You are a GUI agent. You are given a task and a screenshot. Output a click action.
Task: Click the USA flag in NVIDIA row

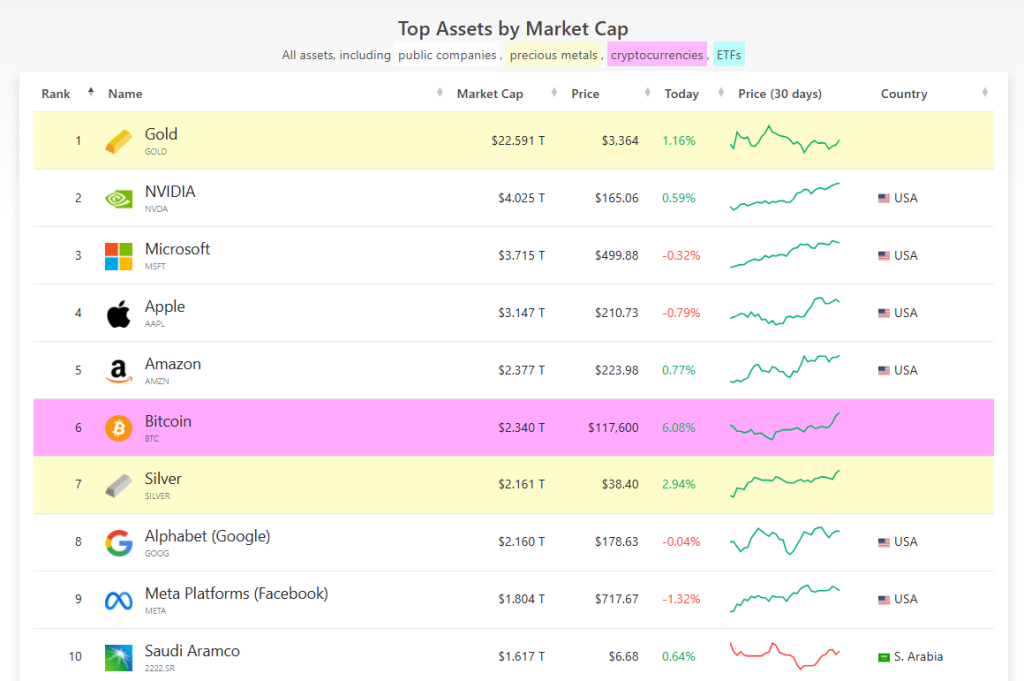pos(884,198)
